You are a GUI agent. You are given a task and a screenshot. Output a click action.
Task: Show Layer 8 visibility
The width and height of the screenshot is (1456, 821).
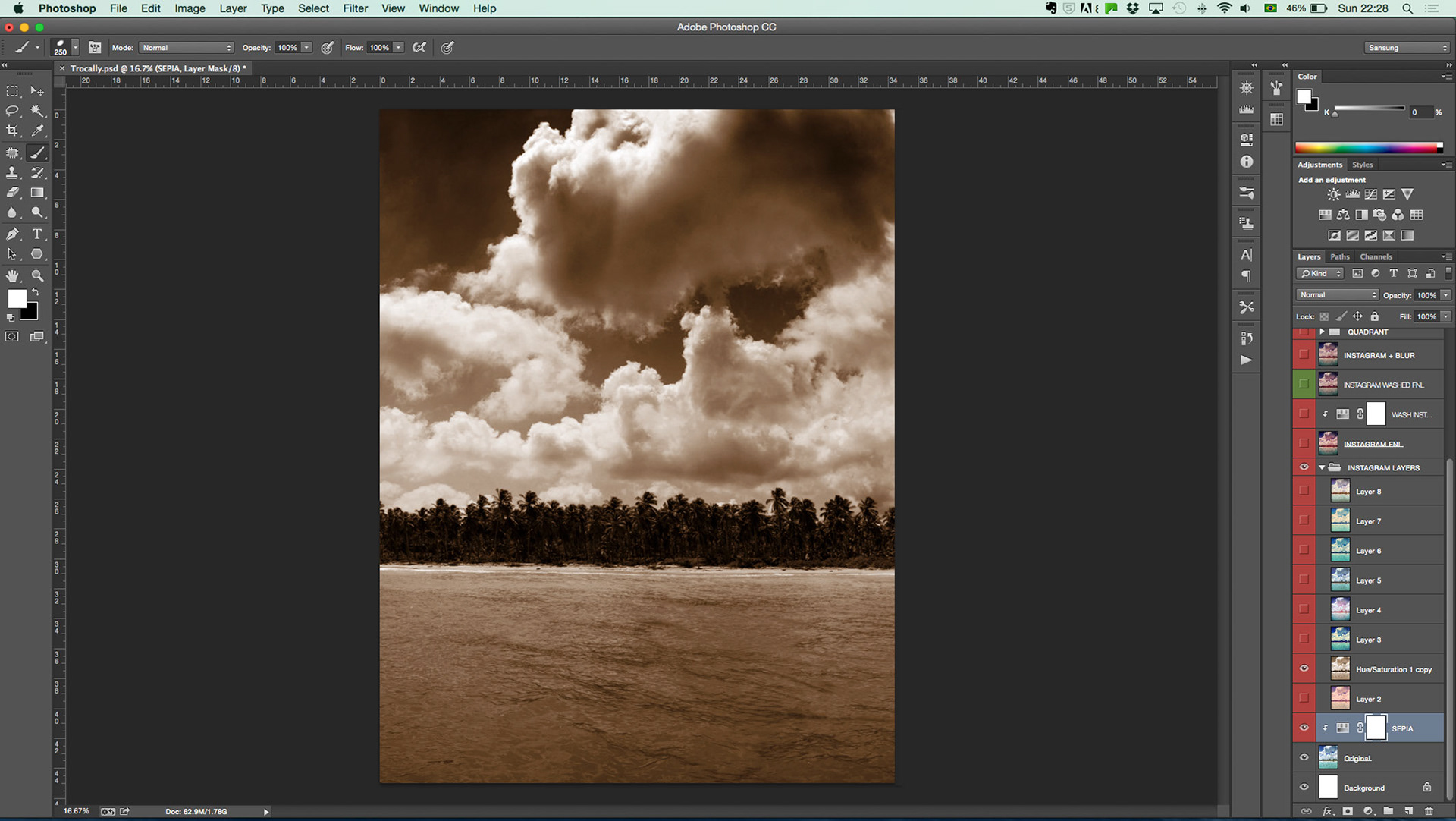tap(1304, 492)
